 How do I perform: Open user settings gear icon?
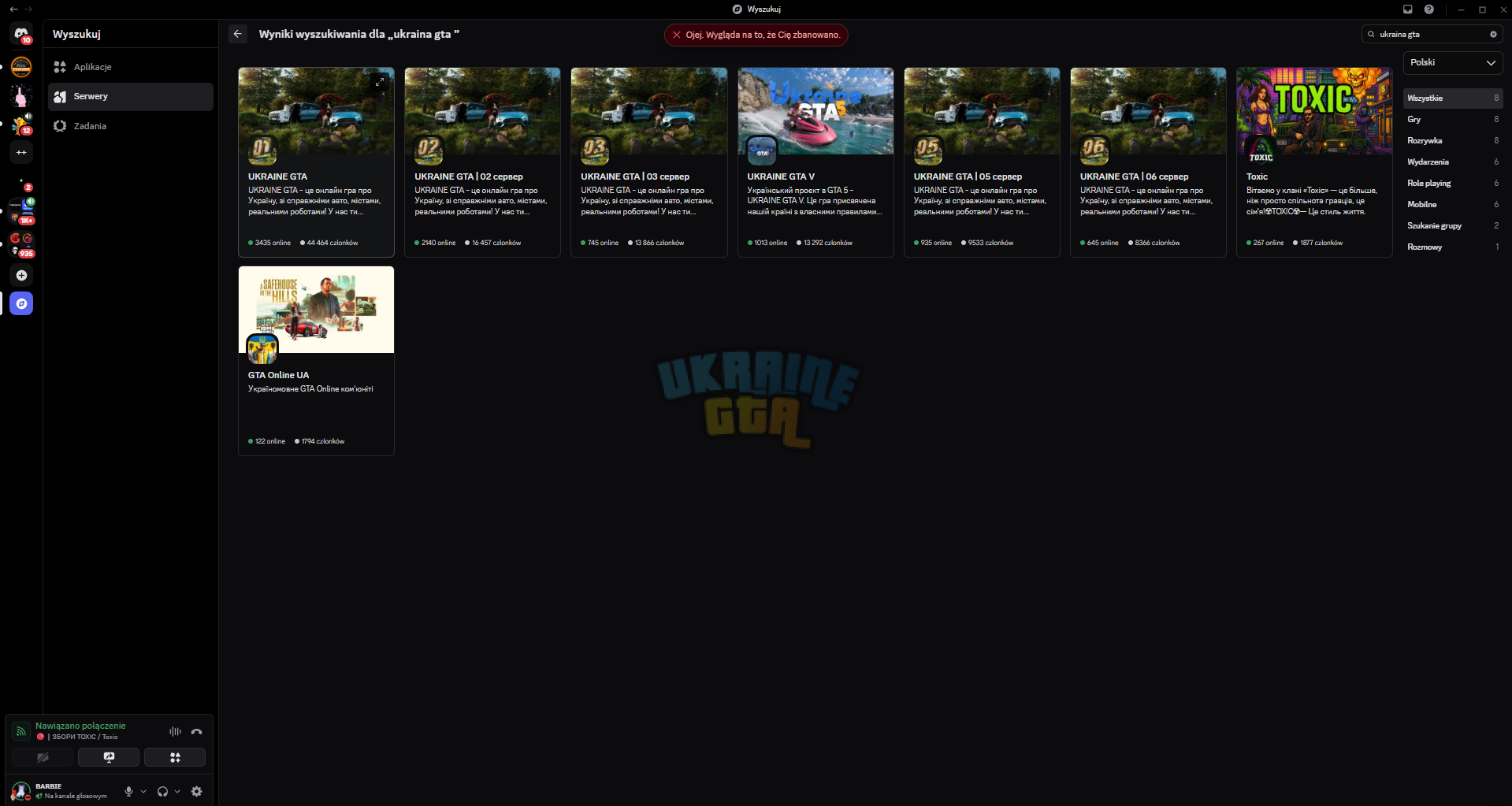[x=196, y=791]
